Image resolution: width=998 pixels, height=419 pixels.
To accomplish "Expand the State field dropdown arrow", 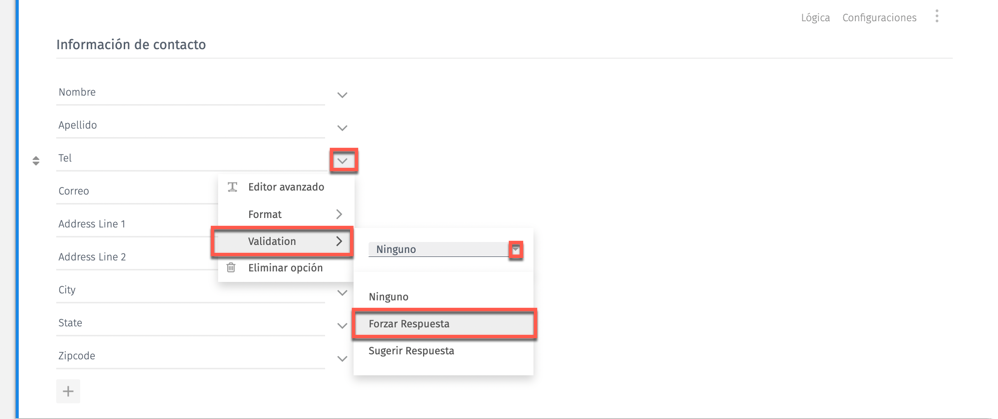I will 342,326.
